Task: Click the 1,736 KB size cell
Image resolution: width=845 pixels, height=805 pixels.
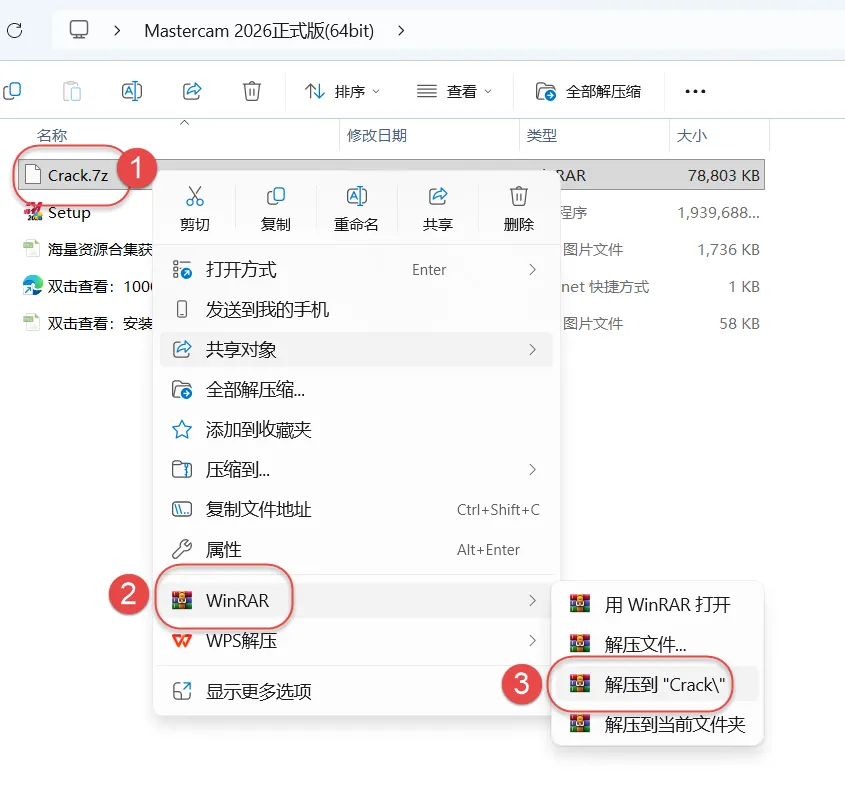Action: click(x=729, y=249)
